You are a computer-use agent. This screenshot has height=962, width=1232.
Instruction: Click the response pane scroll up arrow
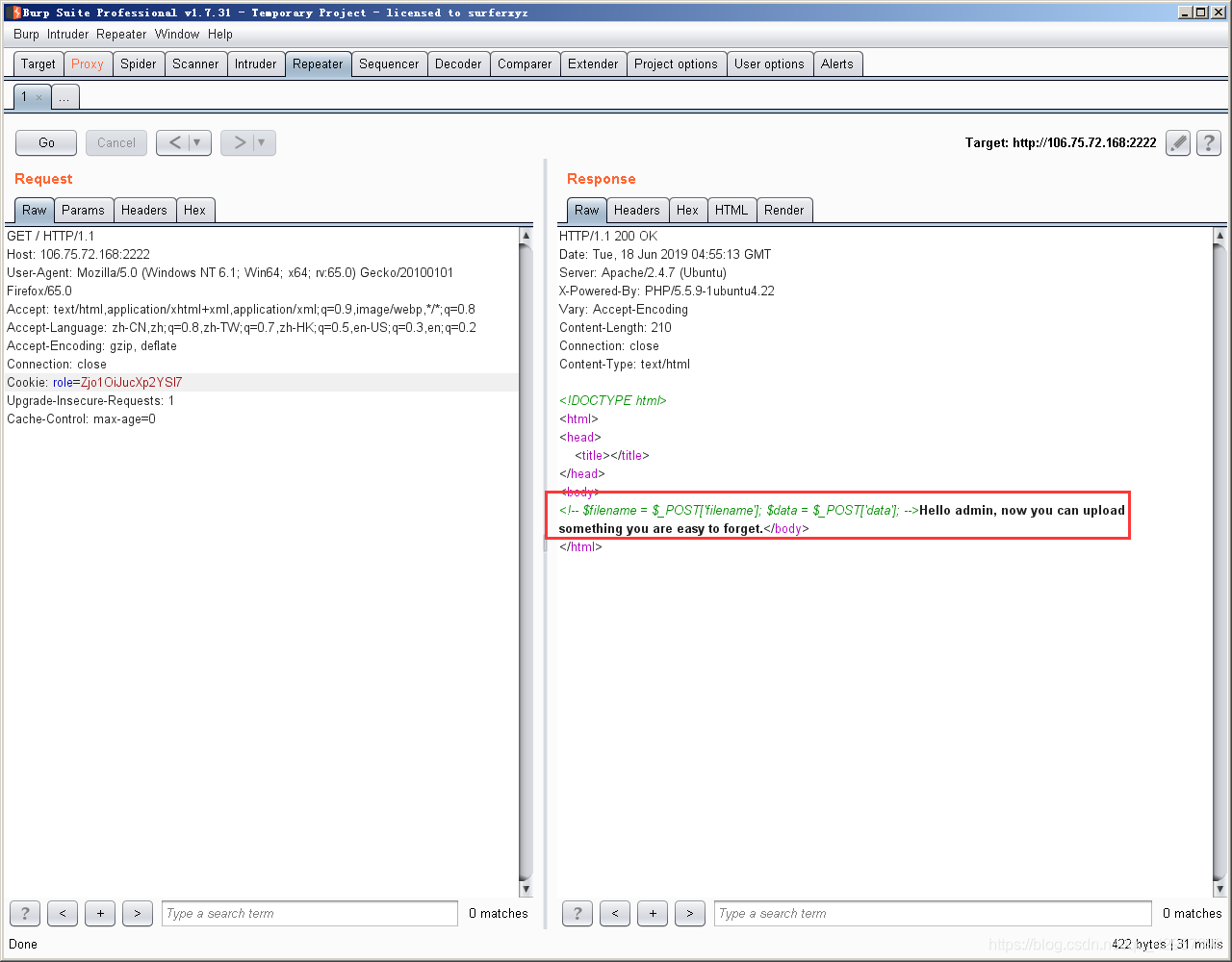point(1220,236)
